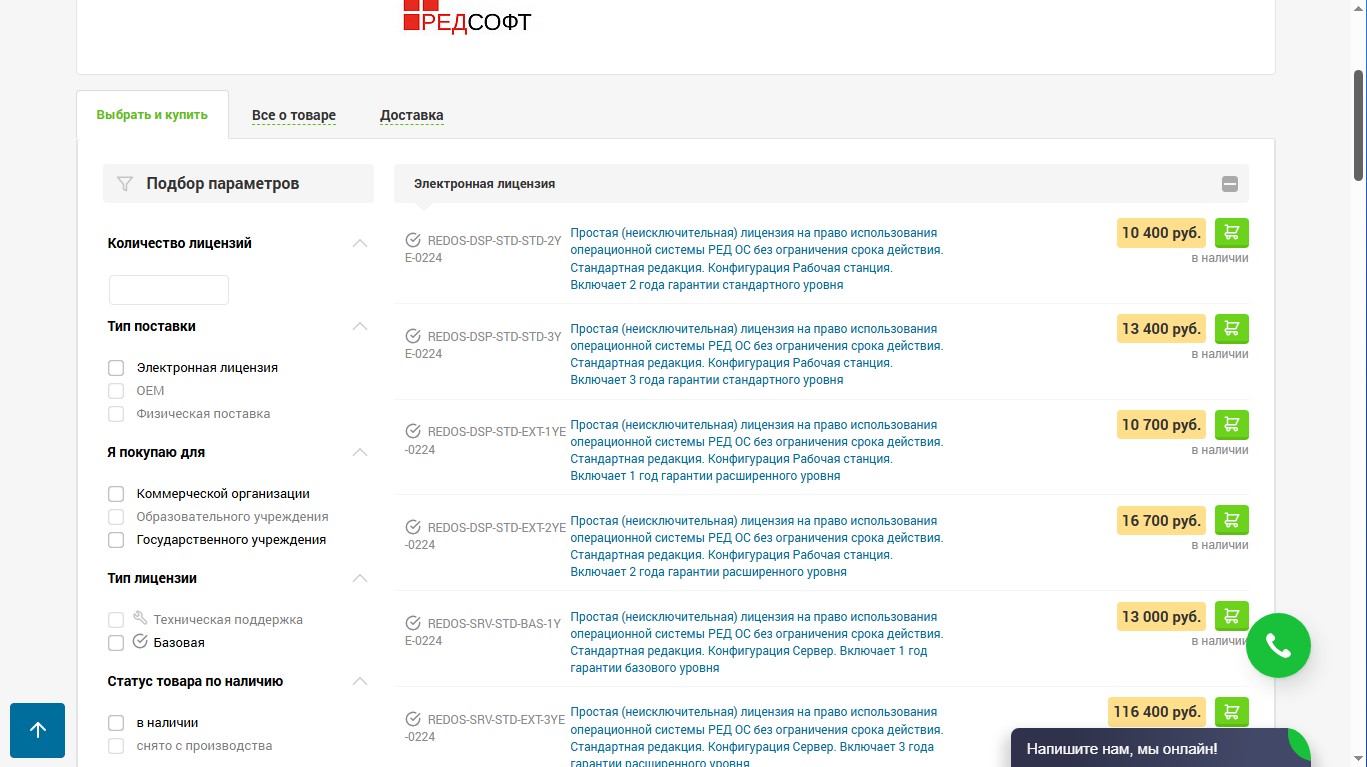Switch to the Доставка tab
Image resolution: width=1367 pixels, height=767 pixels.
pyautogui.click(x=412, y=115)
